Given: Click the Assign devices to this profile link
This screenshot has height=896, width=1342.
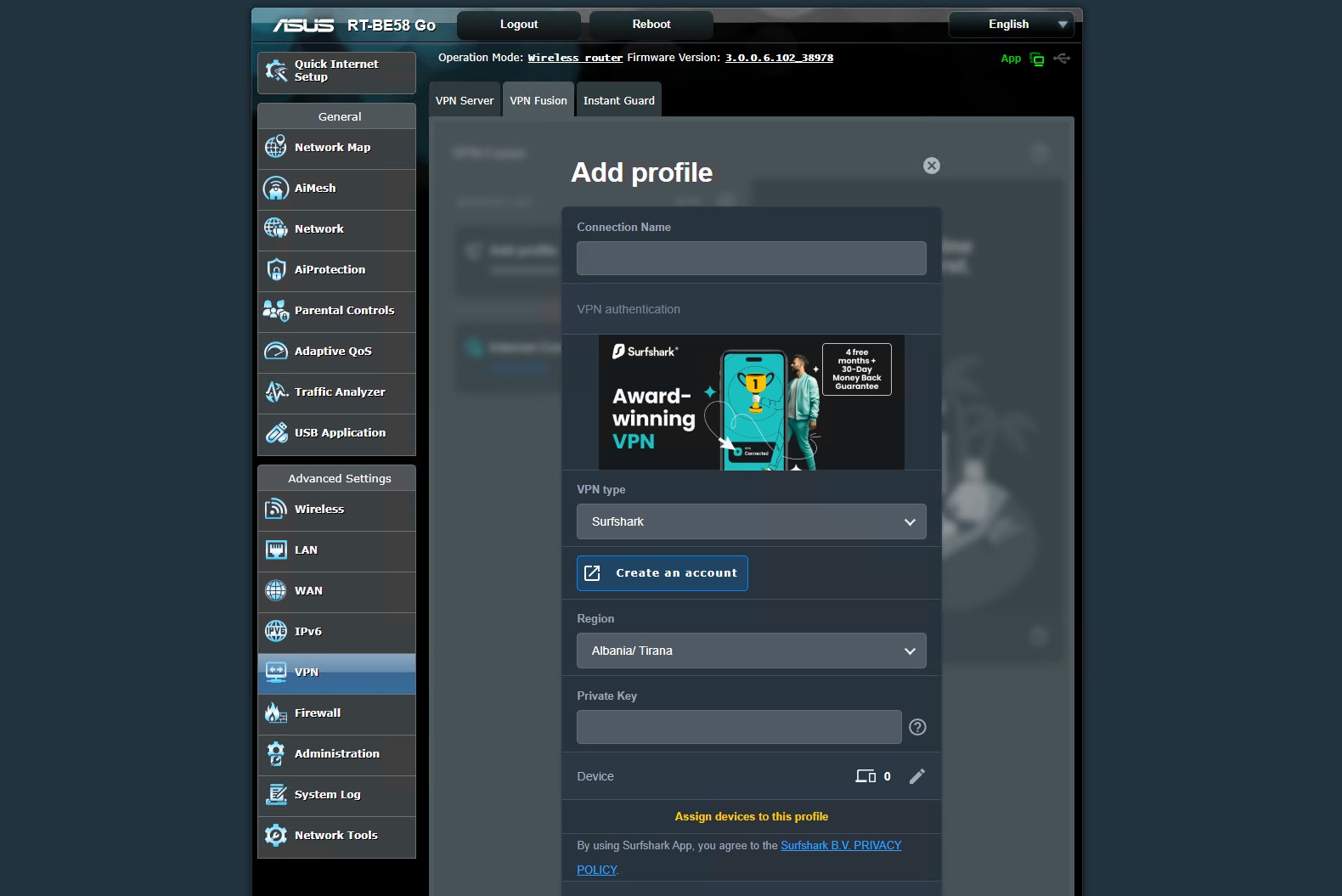Looking at the screenshot, I should pyautogui.click(x=752, y=816).
